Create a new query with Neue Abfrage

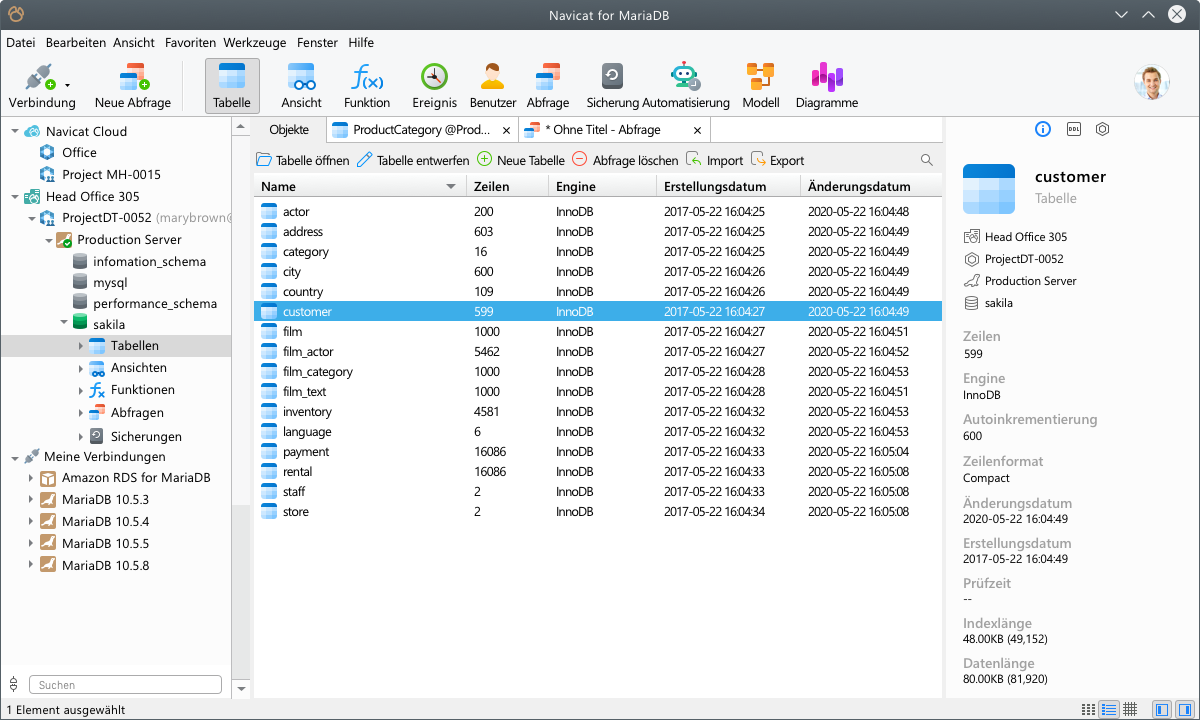(x=133, y=86)
